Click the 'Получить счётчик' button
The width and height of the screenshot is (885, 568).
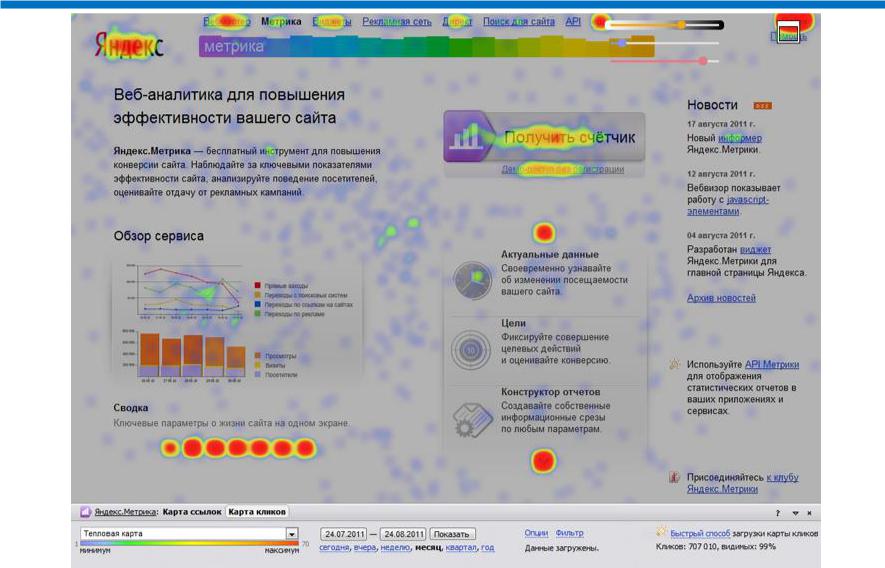pyautogui.click(x=544, y=137)
